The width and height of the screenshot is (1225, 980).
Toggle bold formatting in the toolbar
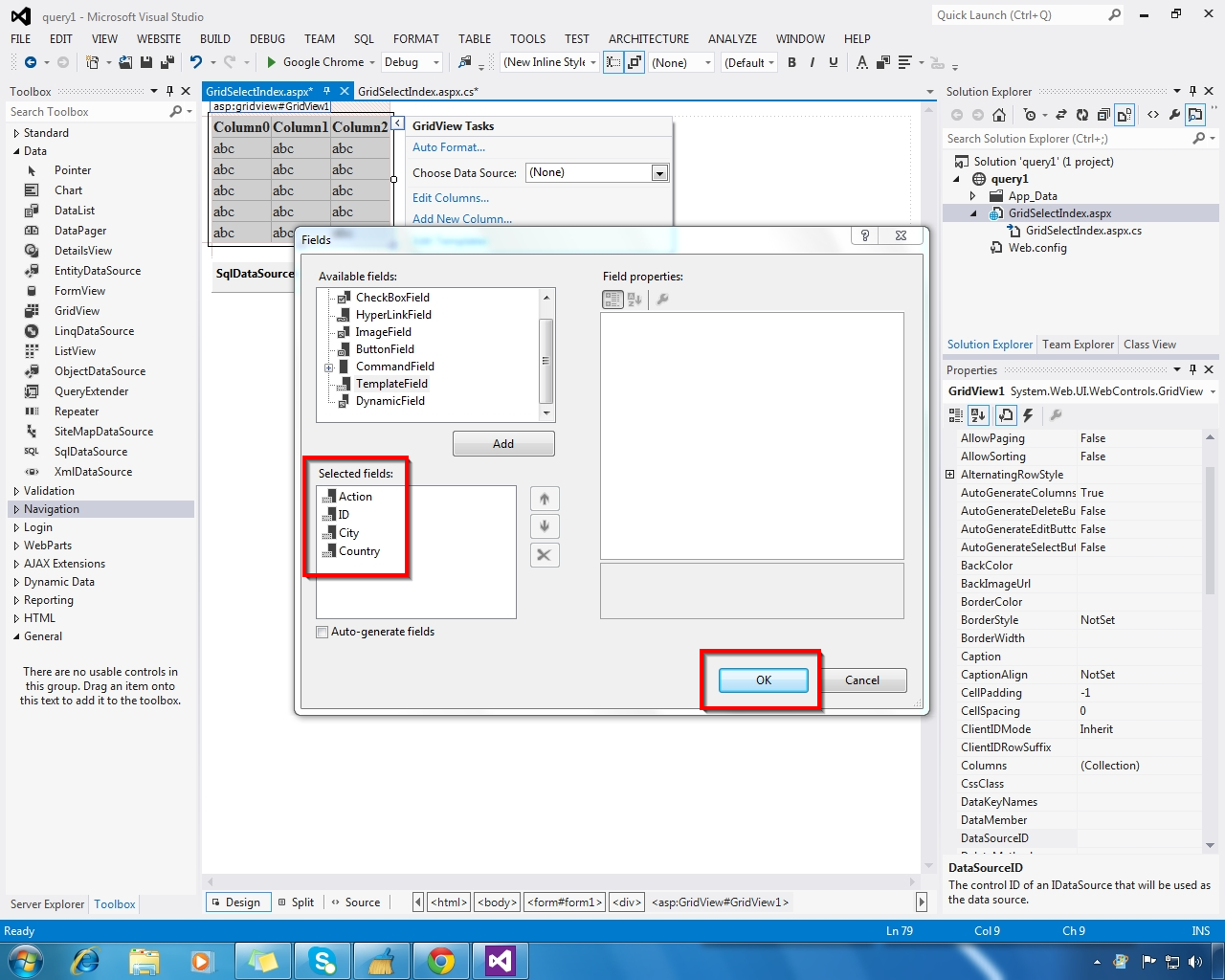[x=791, y=61]
